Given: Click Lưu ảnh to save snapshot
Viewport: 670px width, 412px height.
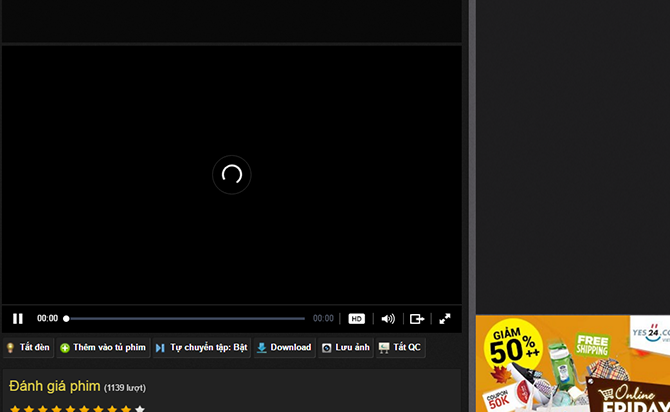Looking at the screenshot, I should tap(346, 348).
